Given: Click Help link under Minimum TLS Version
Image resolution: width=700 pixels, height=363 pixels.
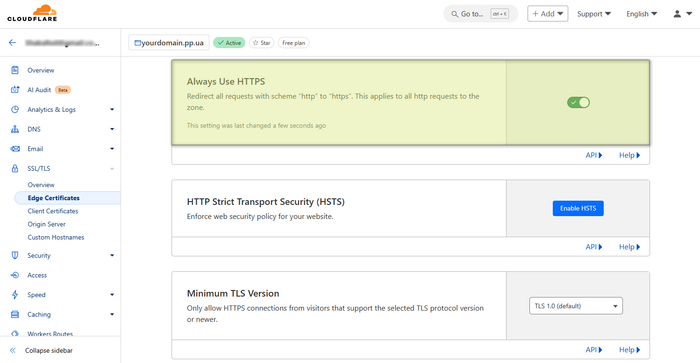Looking at the screenshot, I should (629, 350).
